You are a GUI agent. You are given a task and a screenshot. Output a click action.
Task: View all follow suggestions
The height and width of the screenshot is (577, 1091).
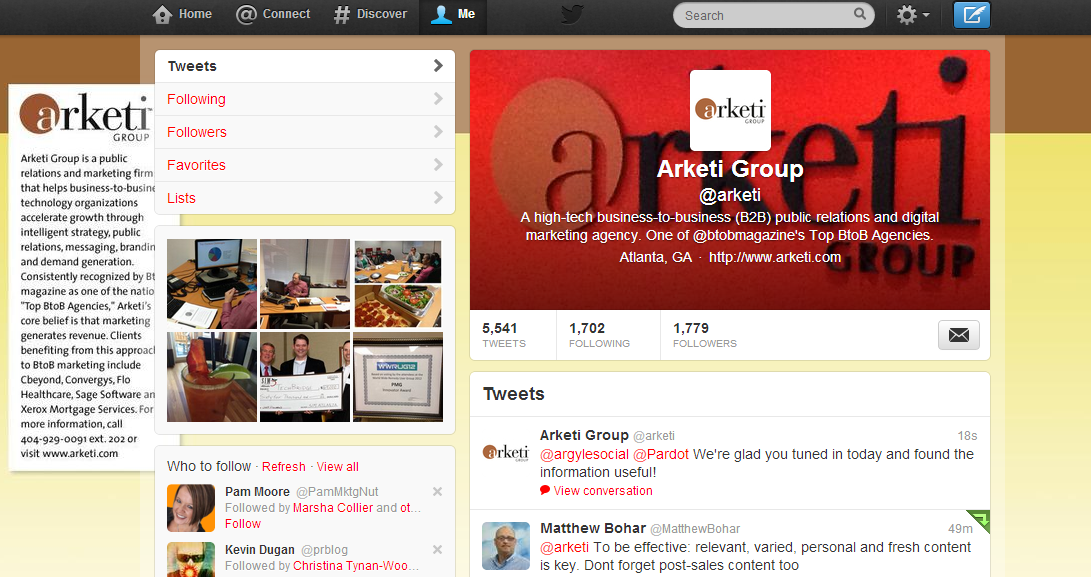tap(337, 467)
